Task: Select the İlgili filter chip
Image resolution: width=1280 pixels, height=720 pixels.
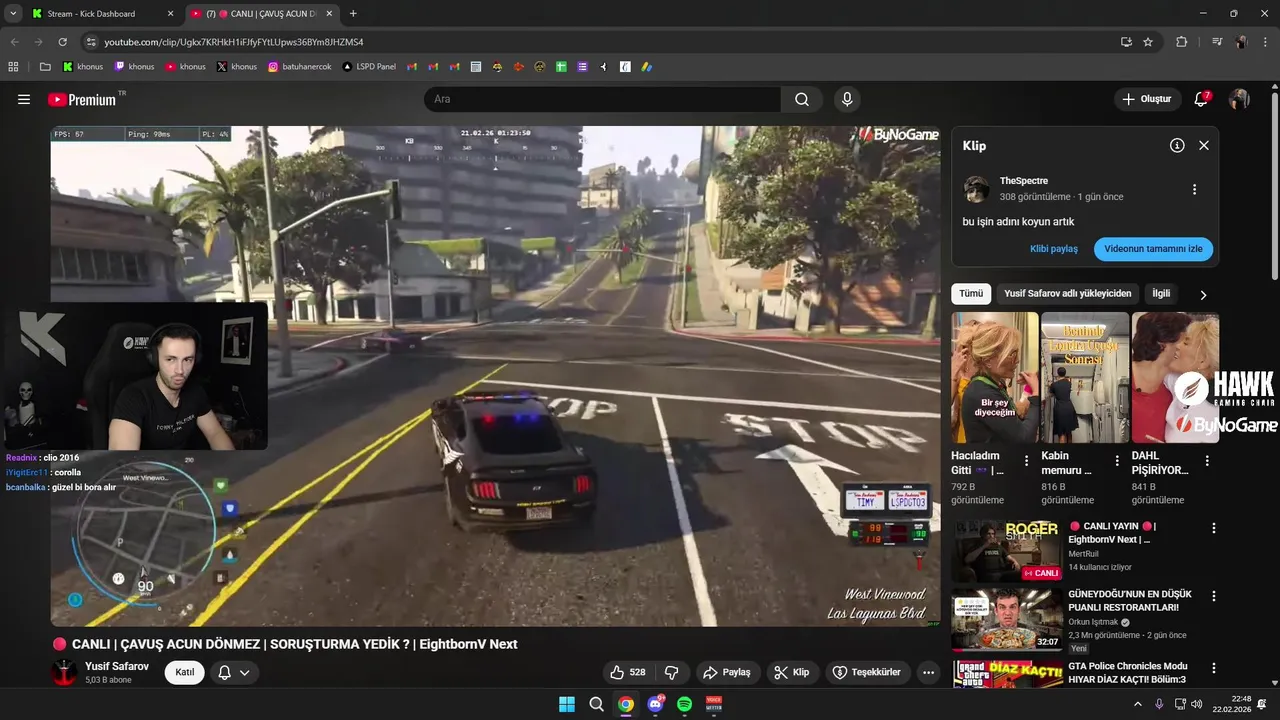Action: [1161, 293]
